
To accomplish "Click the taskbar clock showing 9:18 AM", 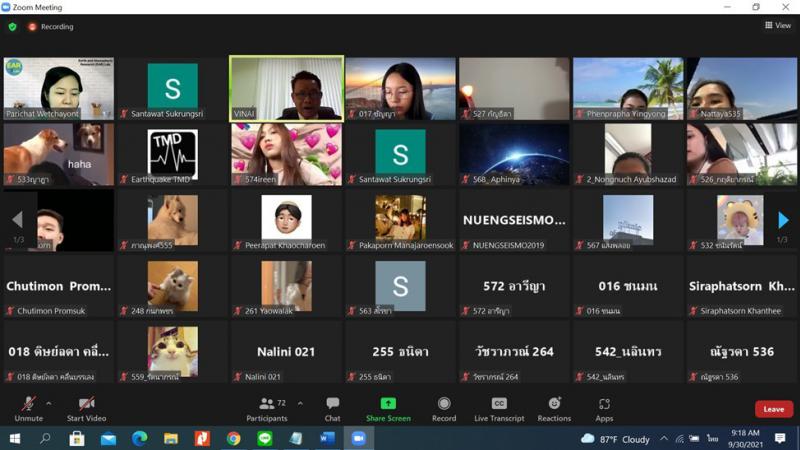I will [745, 439].
